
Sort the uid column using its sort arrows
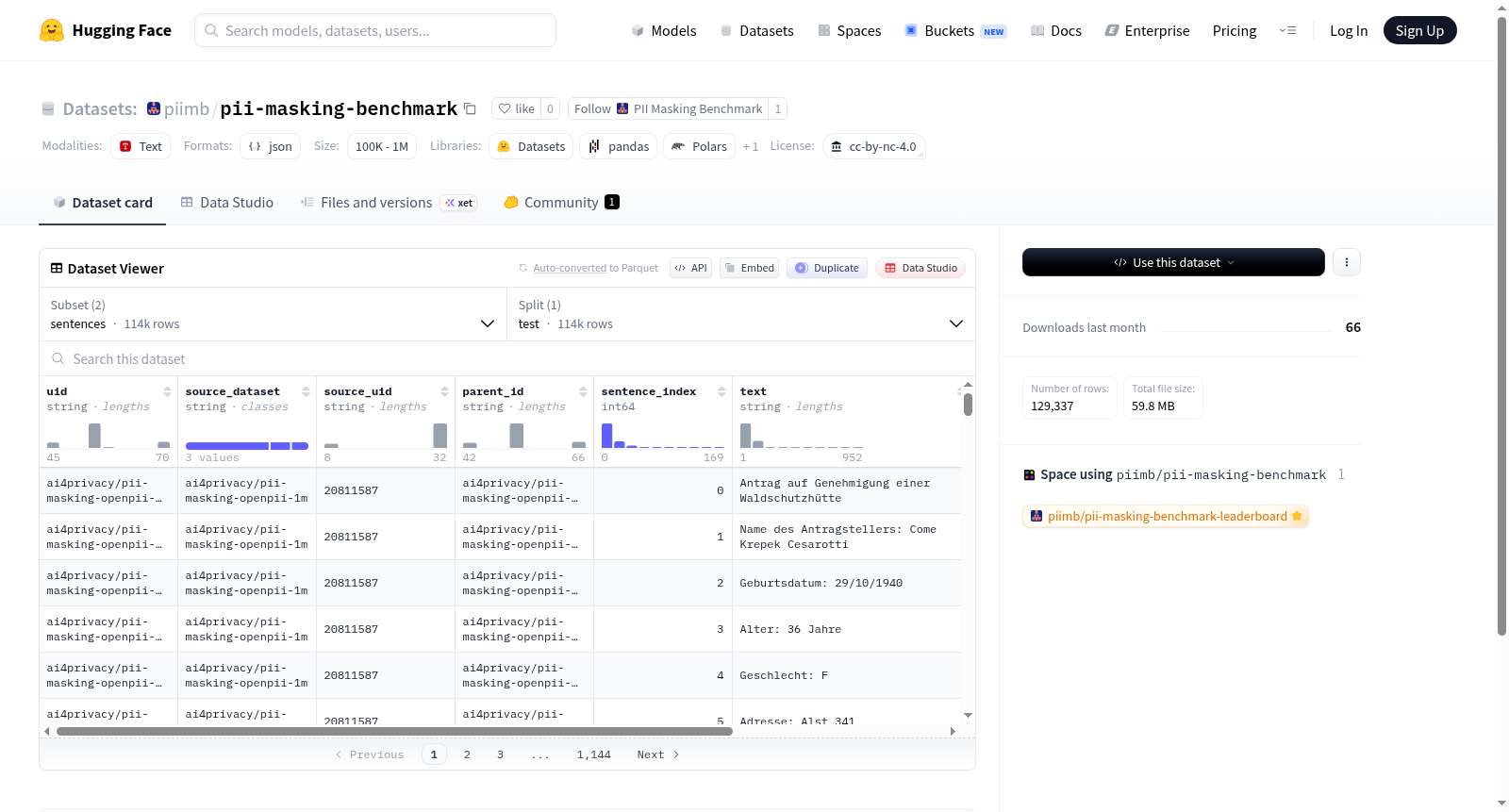(167, 391)
